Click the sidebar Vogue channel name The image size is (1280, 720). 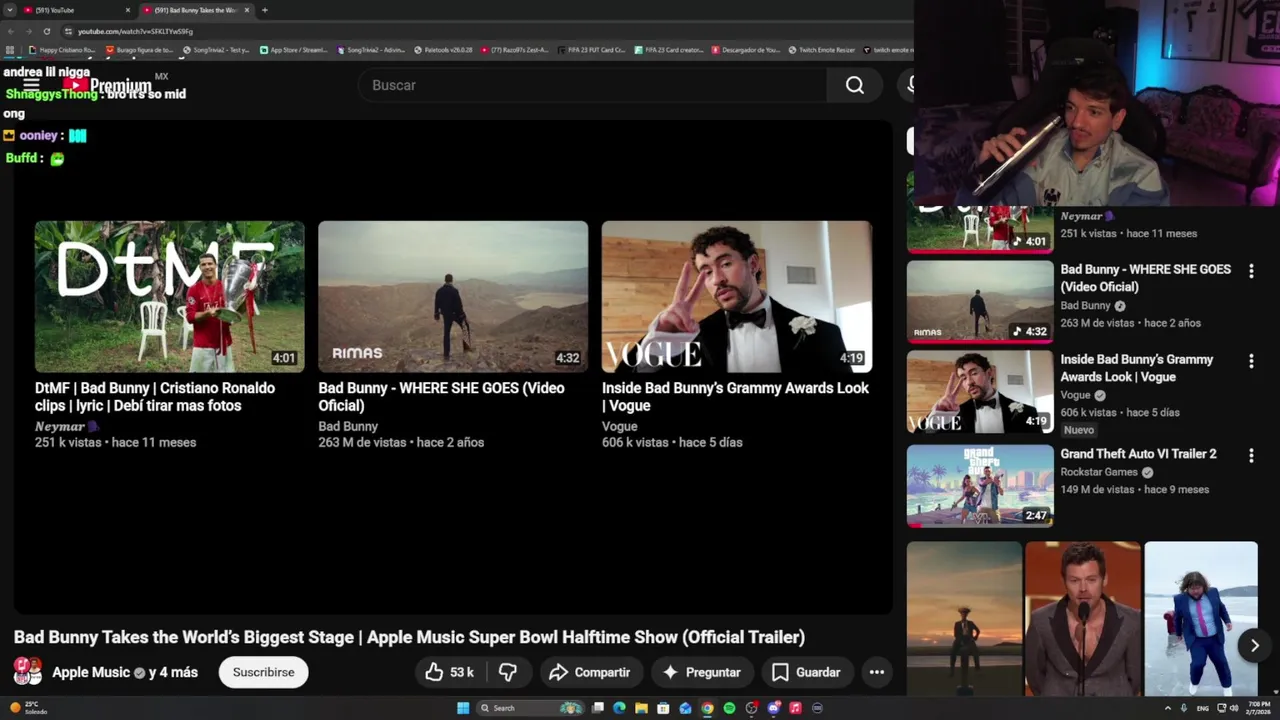pos(1075,395)
